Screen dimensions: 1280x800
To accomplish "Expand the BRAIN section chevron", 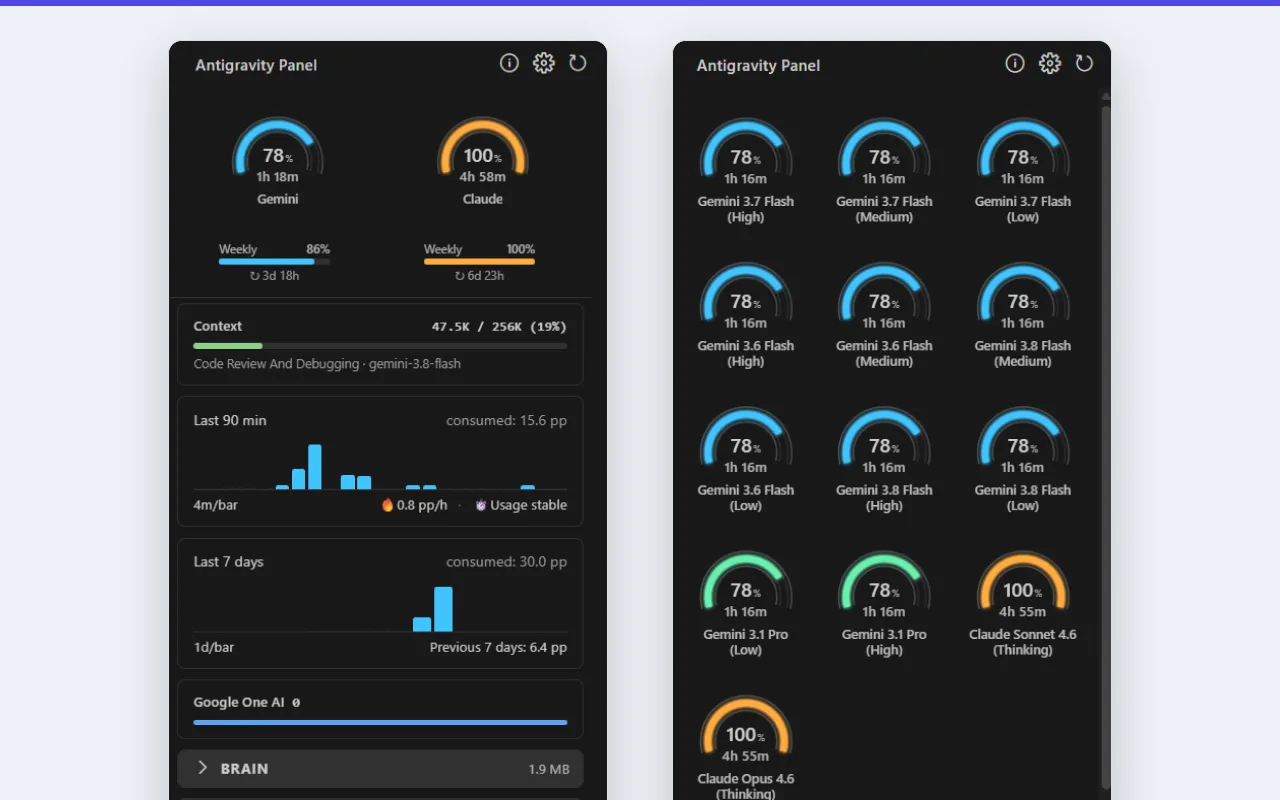I will coord(202,768).
